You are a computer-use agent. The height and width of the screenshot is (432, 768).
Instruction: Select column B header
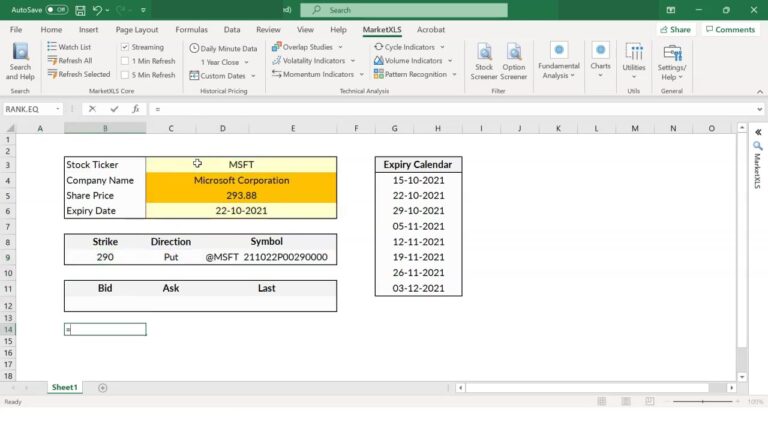[x=105, y=128]
